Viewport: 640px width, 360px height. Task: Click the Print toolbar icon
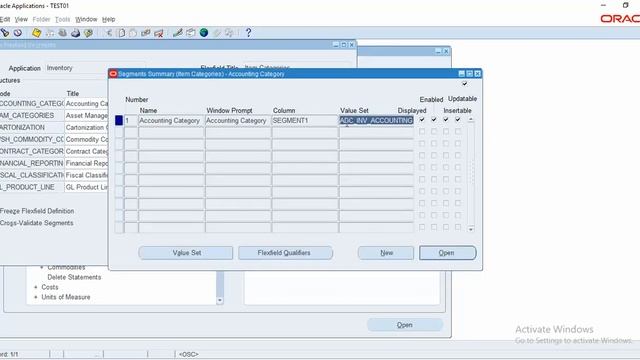pos(76,33)
